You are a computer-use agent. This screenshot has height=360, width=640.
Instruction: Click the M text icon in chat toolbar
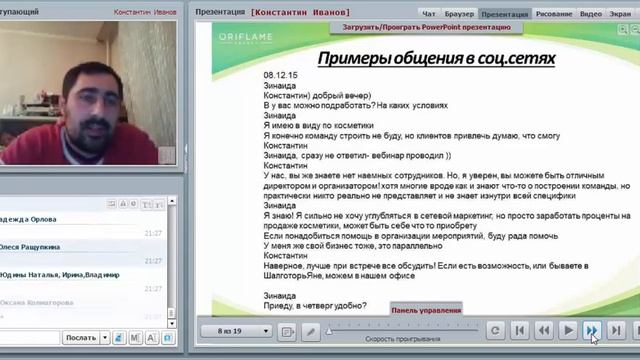click(x=136, y=338)
